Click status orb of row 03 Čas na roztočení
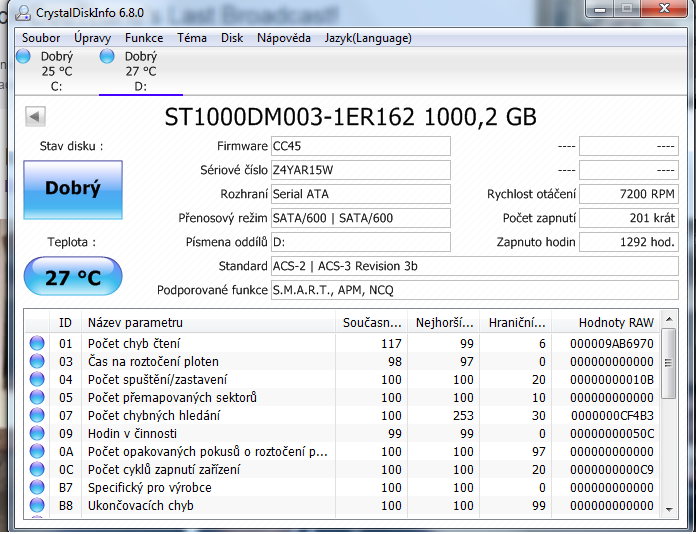Screen dimensions: 697x534 [x=37, y=361]
